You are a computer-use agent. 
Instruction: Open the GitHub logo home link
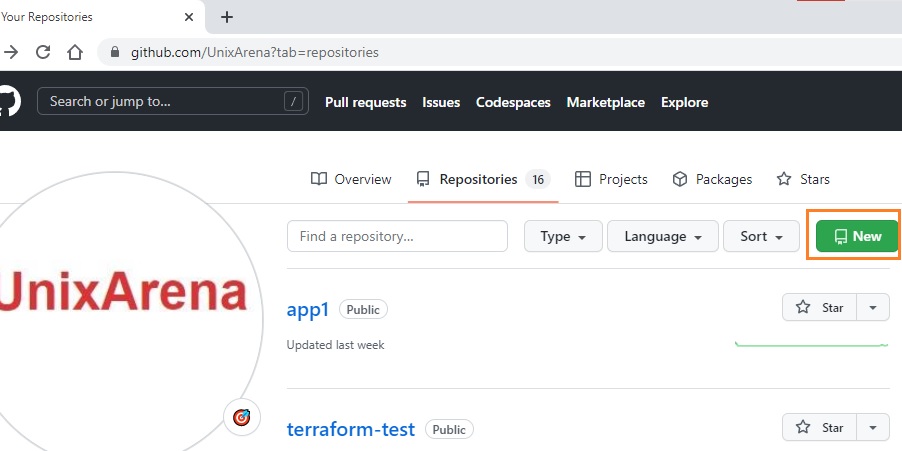point(10,101)
